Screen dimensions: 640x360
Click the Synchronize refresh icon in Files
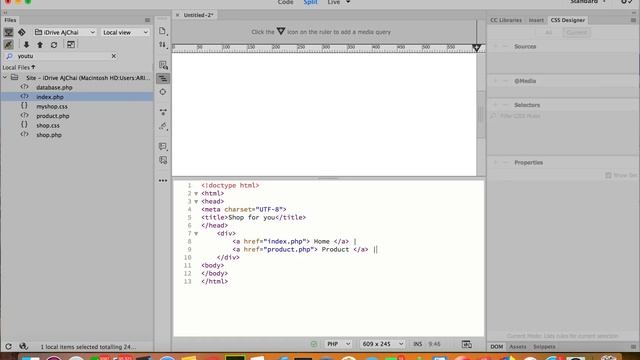coord(54,45)
